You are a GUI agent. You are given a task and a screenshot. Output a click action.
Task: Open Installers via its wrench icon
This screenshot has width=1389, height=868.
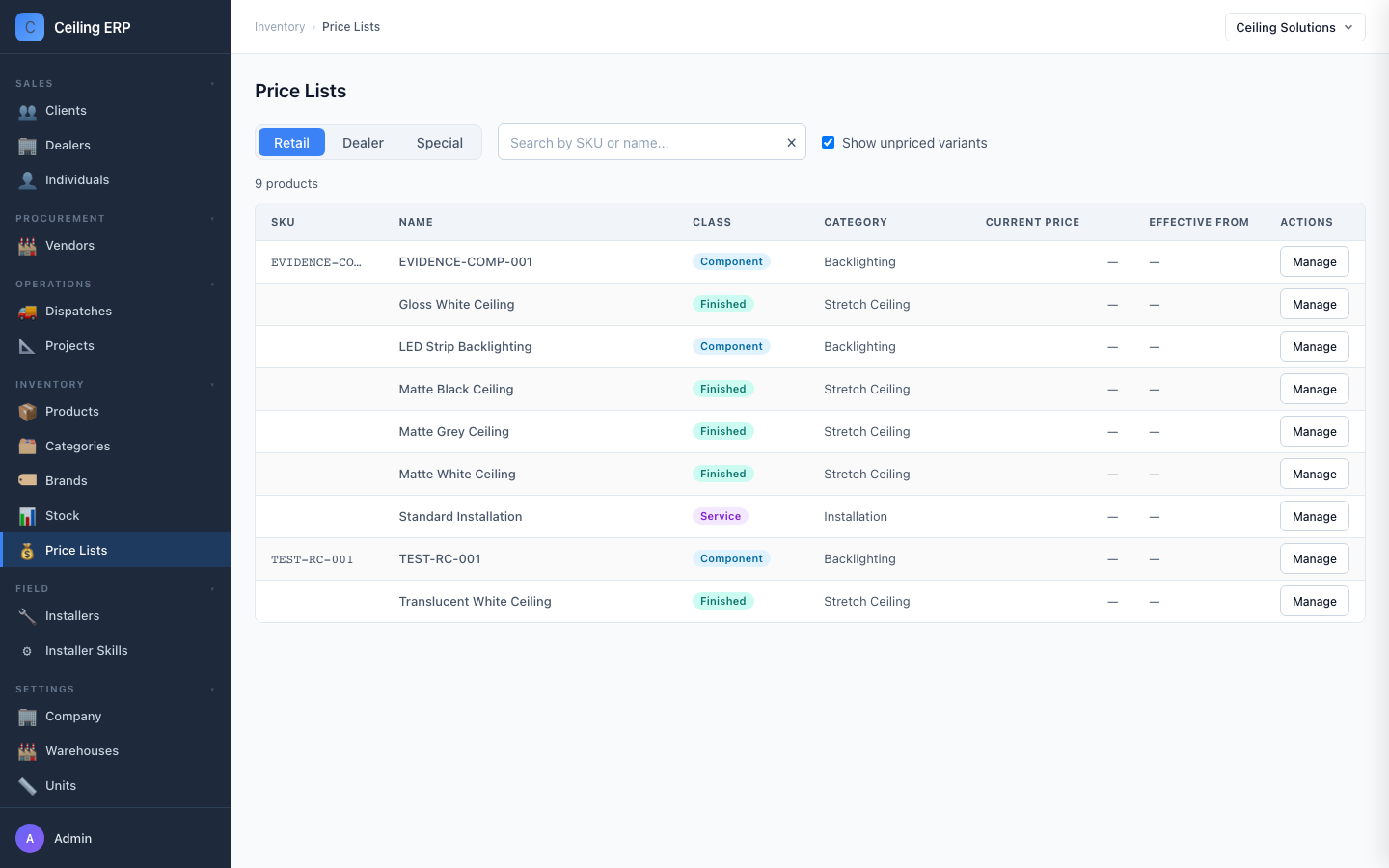[27, 616]
